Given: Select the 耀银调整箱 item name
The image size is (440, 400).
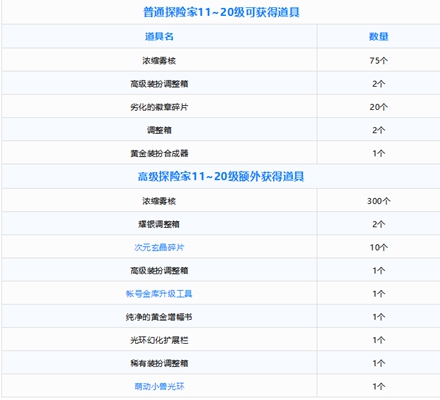Looking at the screenshot, I should coord(159,224).
